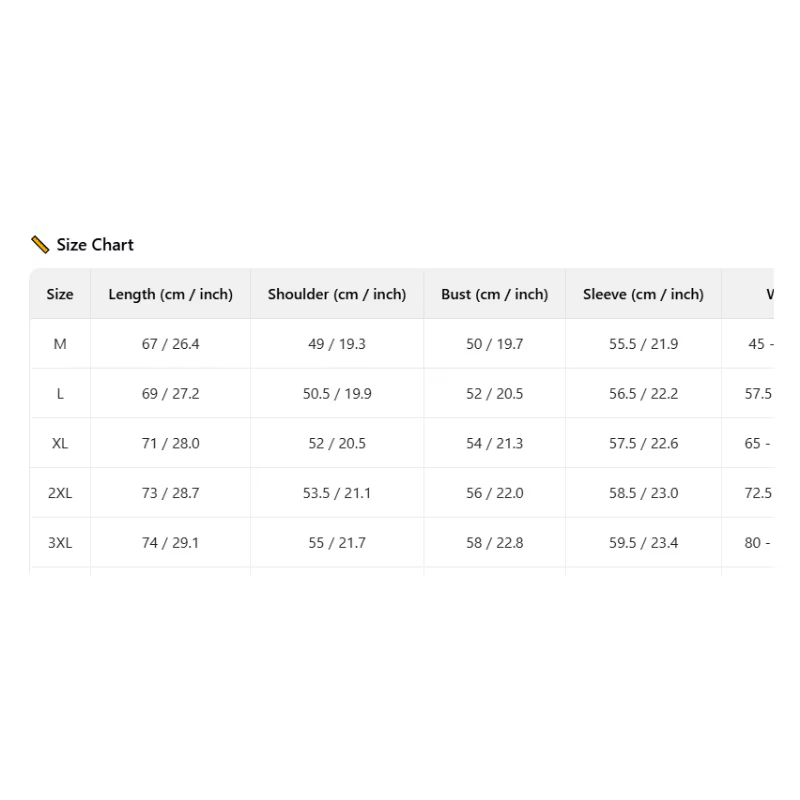This screenshot has width=800, height=800.
Task: Click the 56 / 22.0 bust cell
Action: (494, 493)
